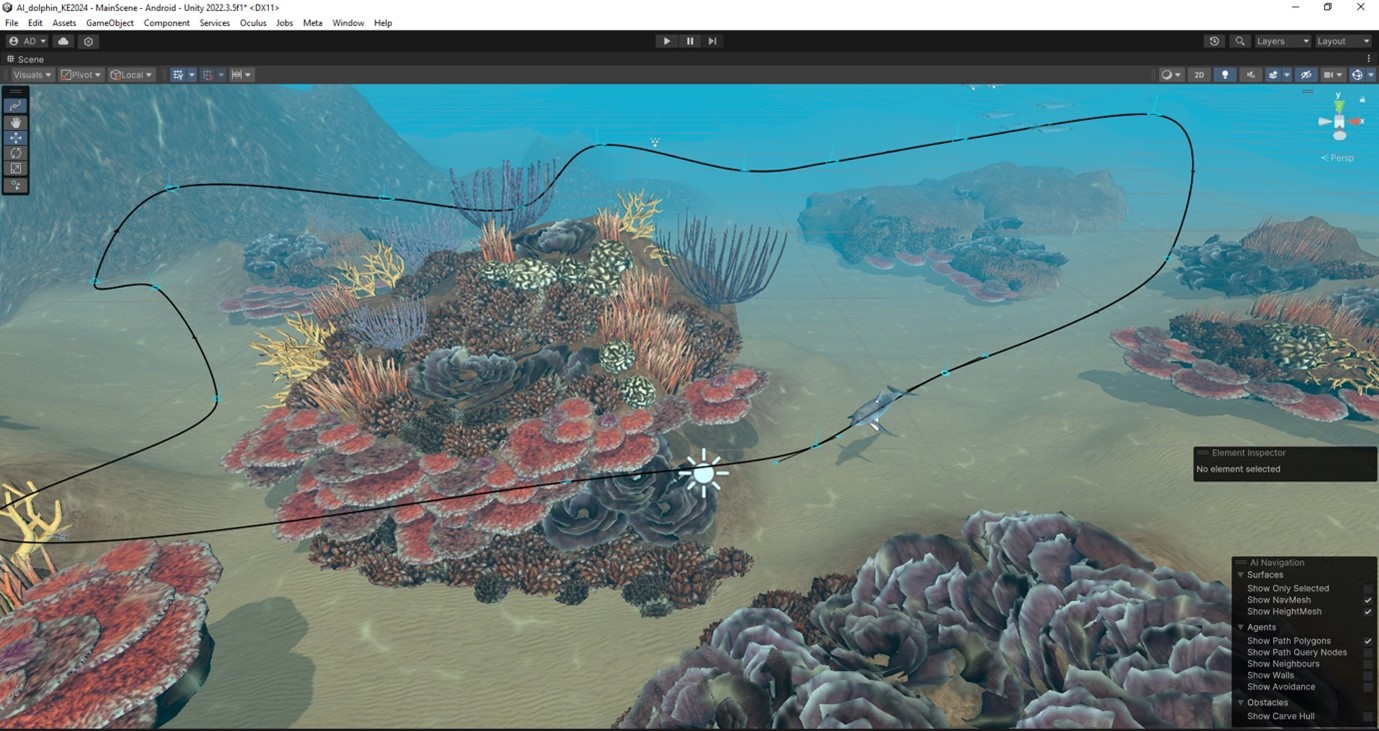This screenshot has width=1379, height=731.
Task: Select the Move tool
Action: 15,138
